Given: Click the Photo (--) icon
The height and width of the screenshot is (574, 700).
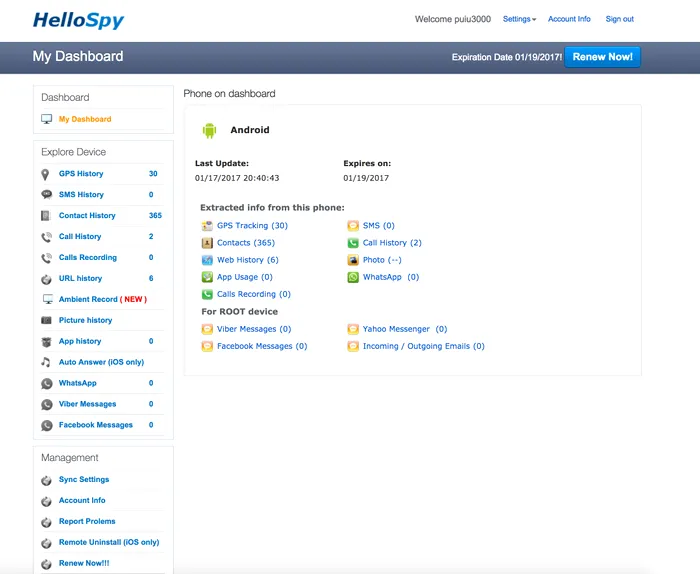Looking at the screenshot, I should (x=353, y=260).
